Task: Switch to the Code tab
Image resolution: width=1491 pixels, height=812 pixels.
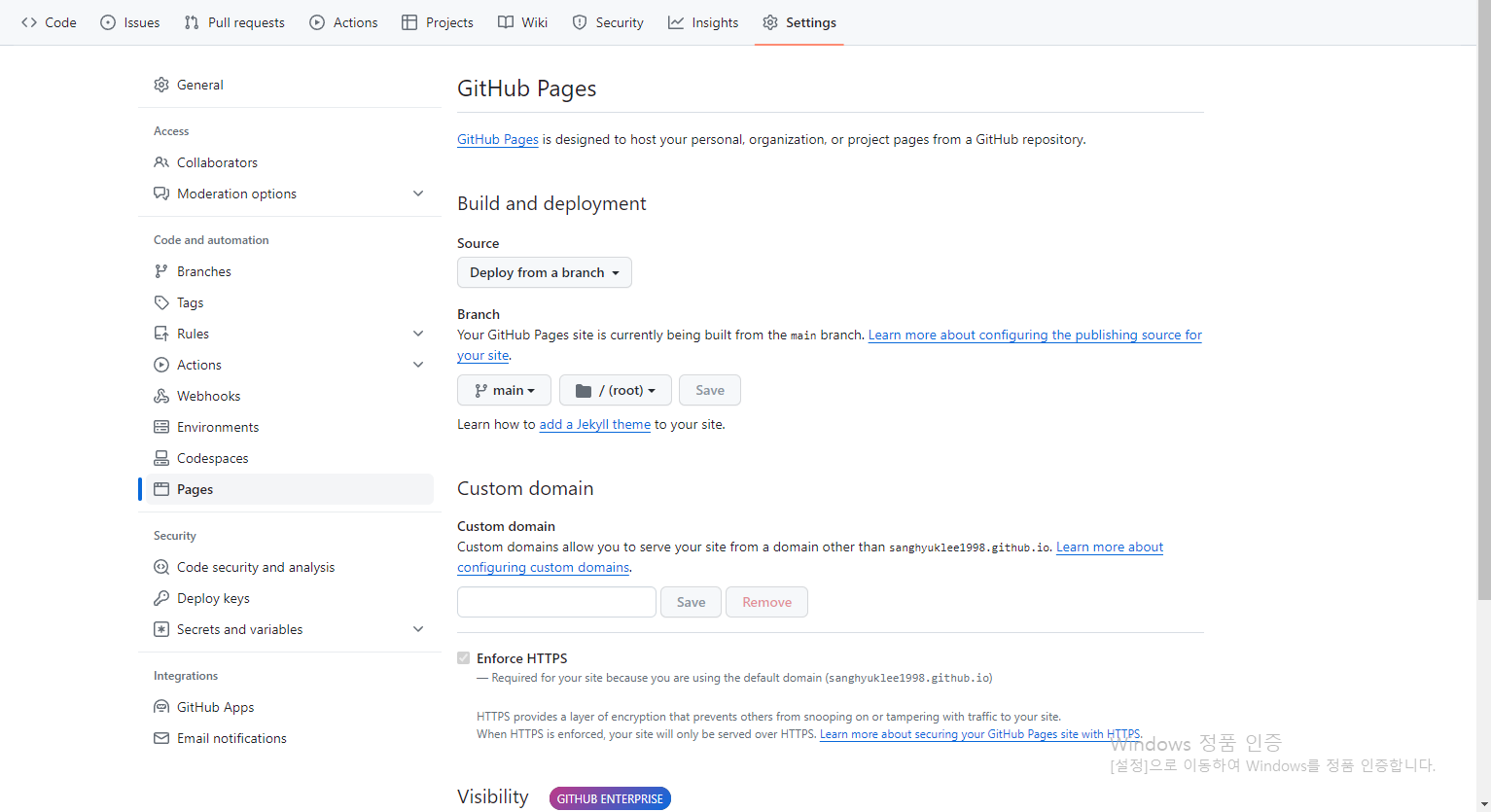Action: (49, 22)
